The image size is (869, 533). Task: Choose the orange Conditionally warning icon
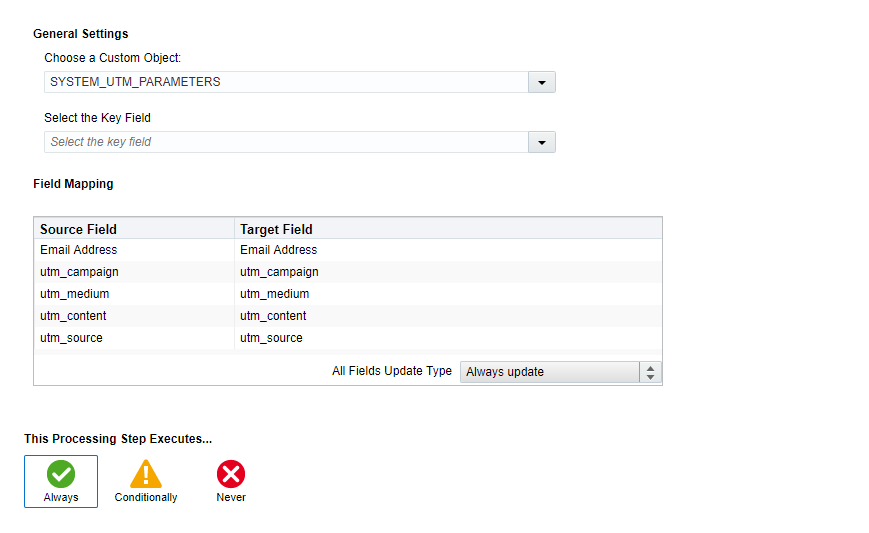pyautogui.click(x=146, y=474)
